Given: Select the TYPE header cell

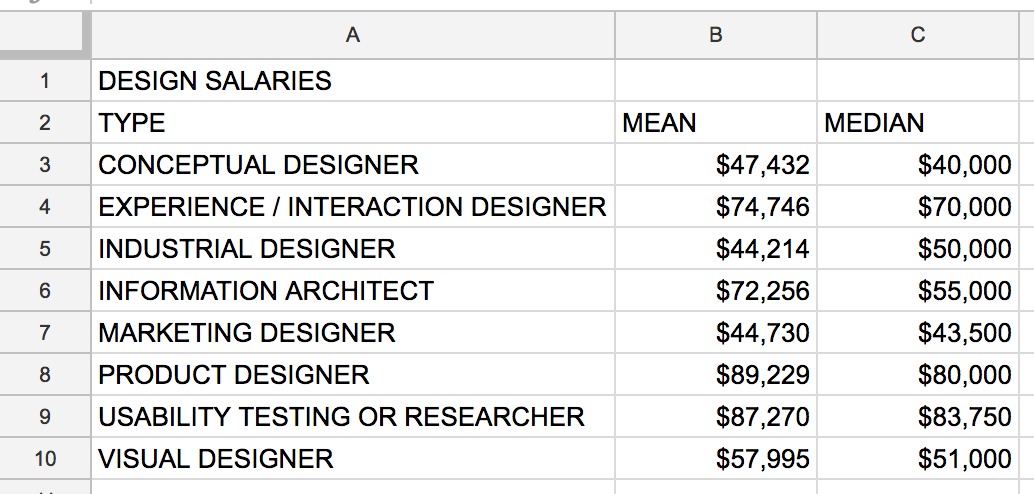Looking at the screenshot, I should tap(353, 123).
